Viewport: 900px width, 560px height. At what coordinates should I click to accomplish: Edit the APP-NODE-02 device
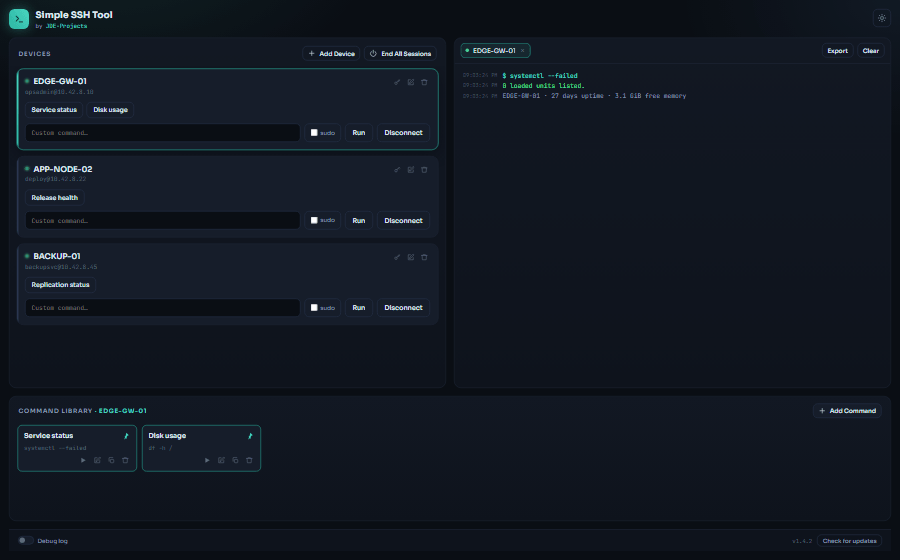point(410,170)
